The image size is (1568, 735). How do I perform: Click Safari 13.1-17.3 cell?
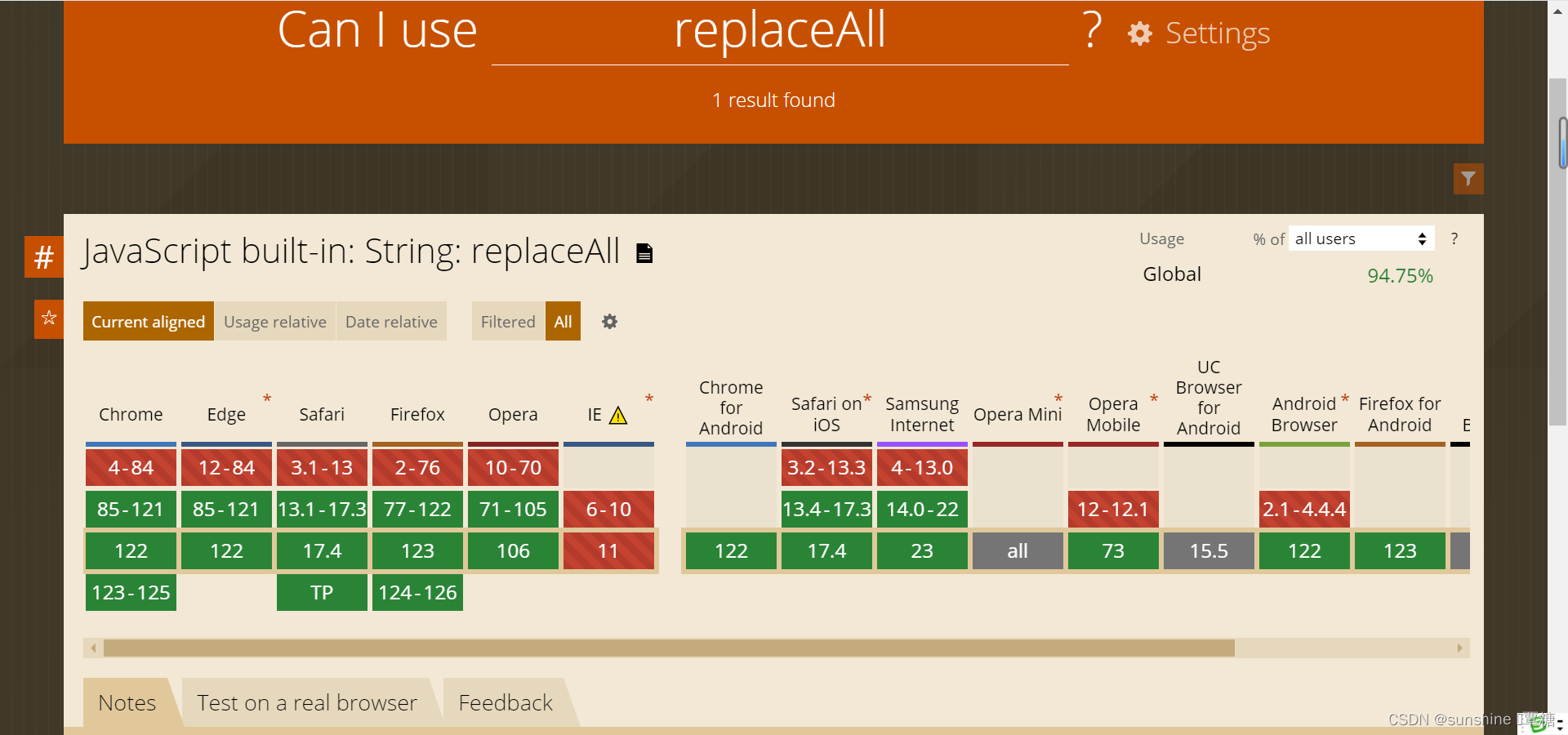[322, 510]
